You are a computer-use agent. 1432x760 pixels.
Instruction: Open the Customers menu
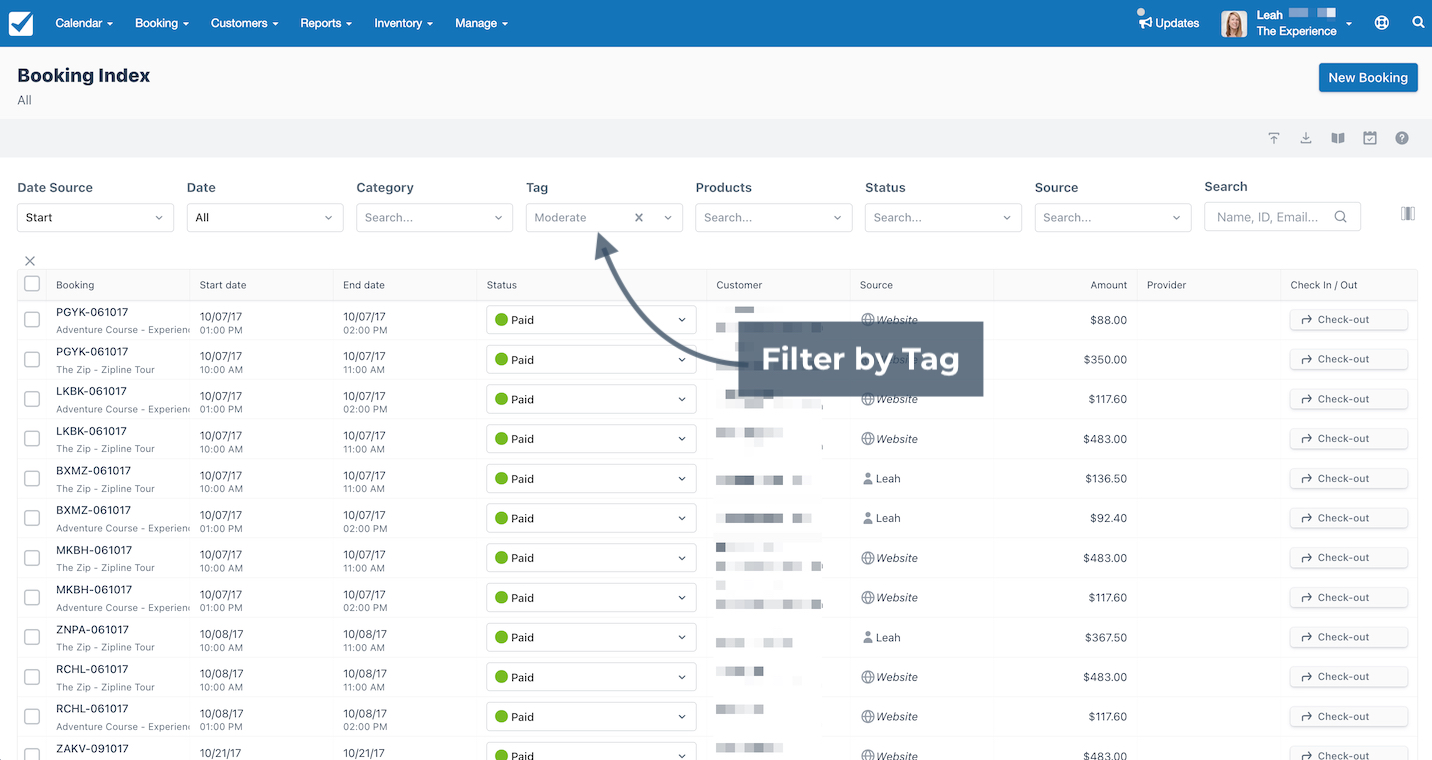[245, 23]
